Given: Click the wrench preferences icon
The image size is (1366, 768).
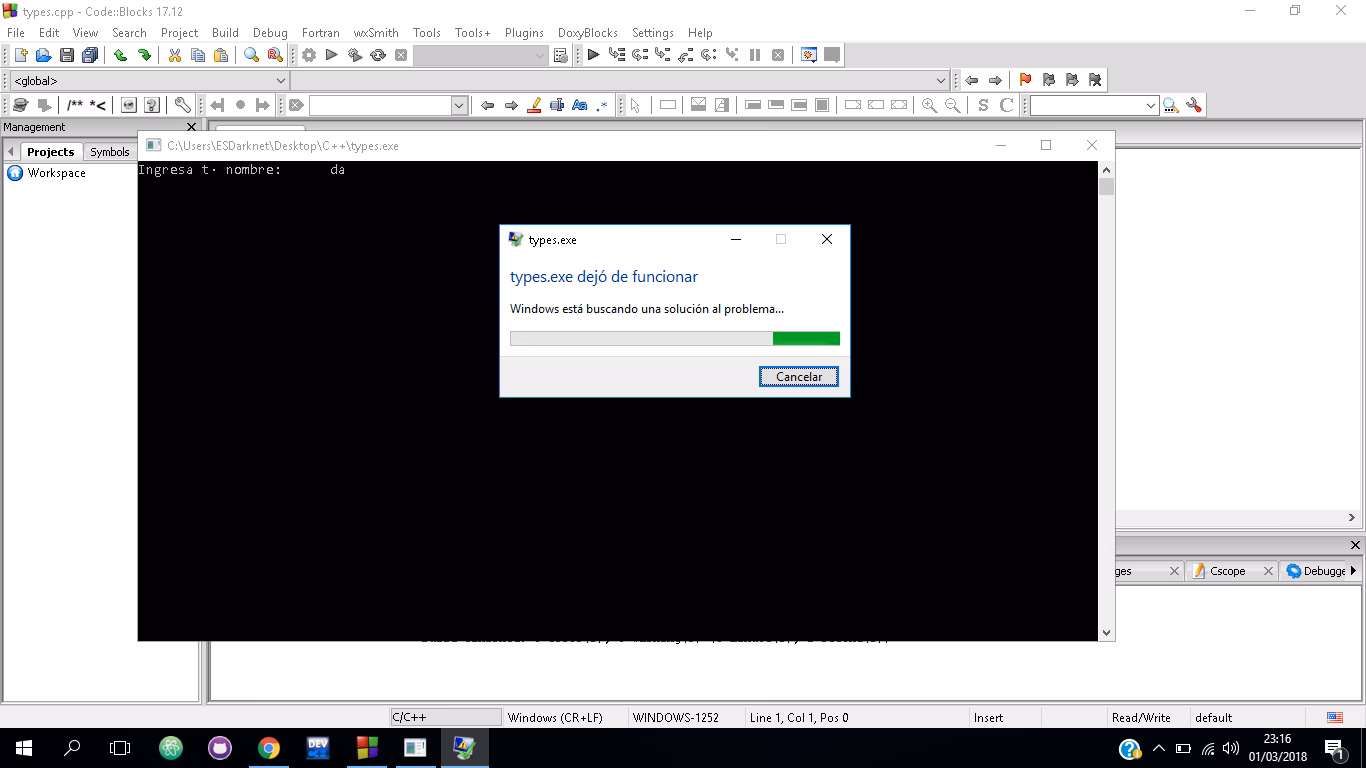Looking at the screenshot, I should (182, 105).
